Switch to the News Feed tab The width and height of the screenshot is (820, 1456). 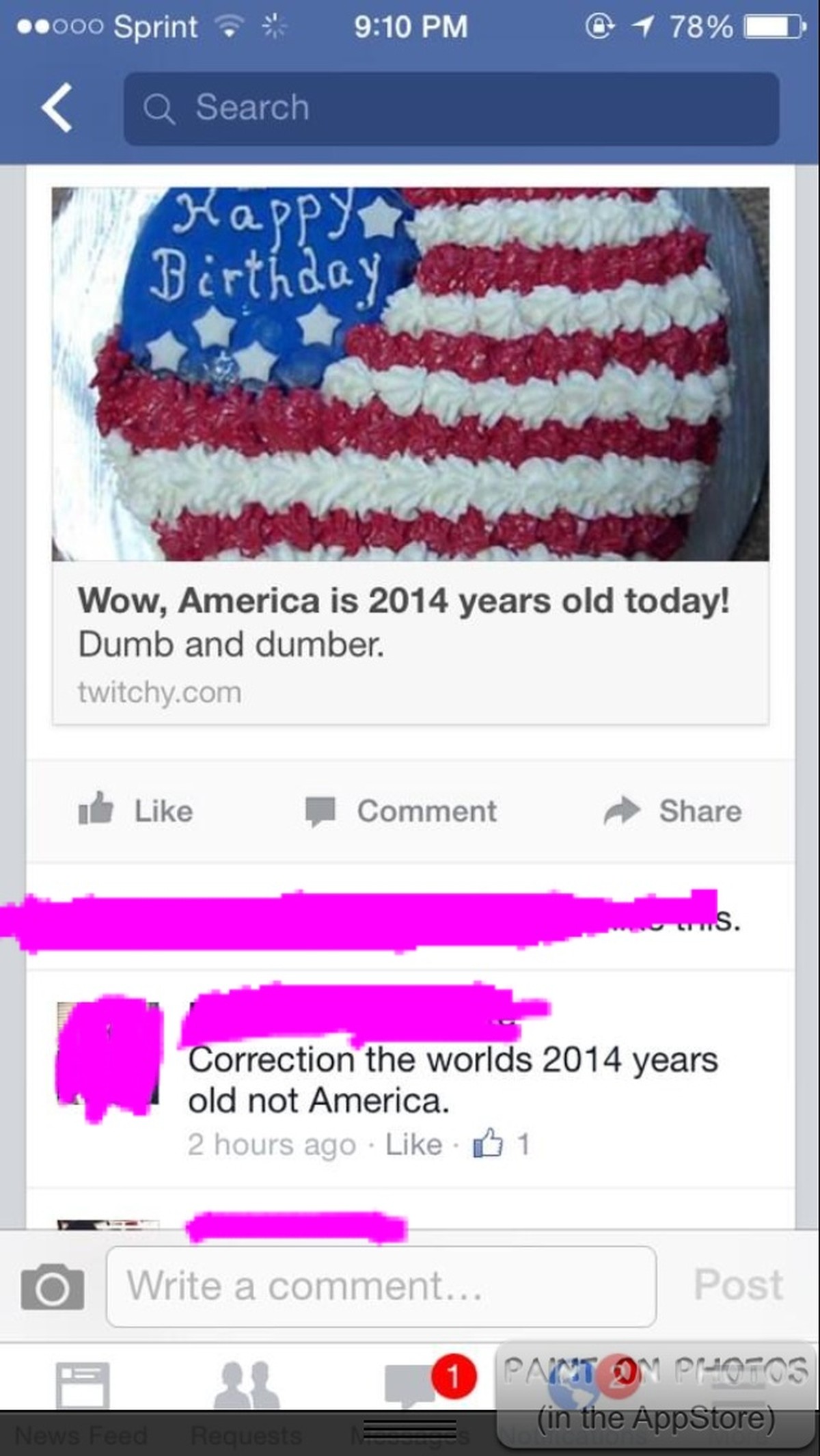[82, 1401]
